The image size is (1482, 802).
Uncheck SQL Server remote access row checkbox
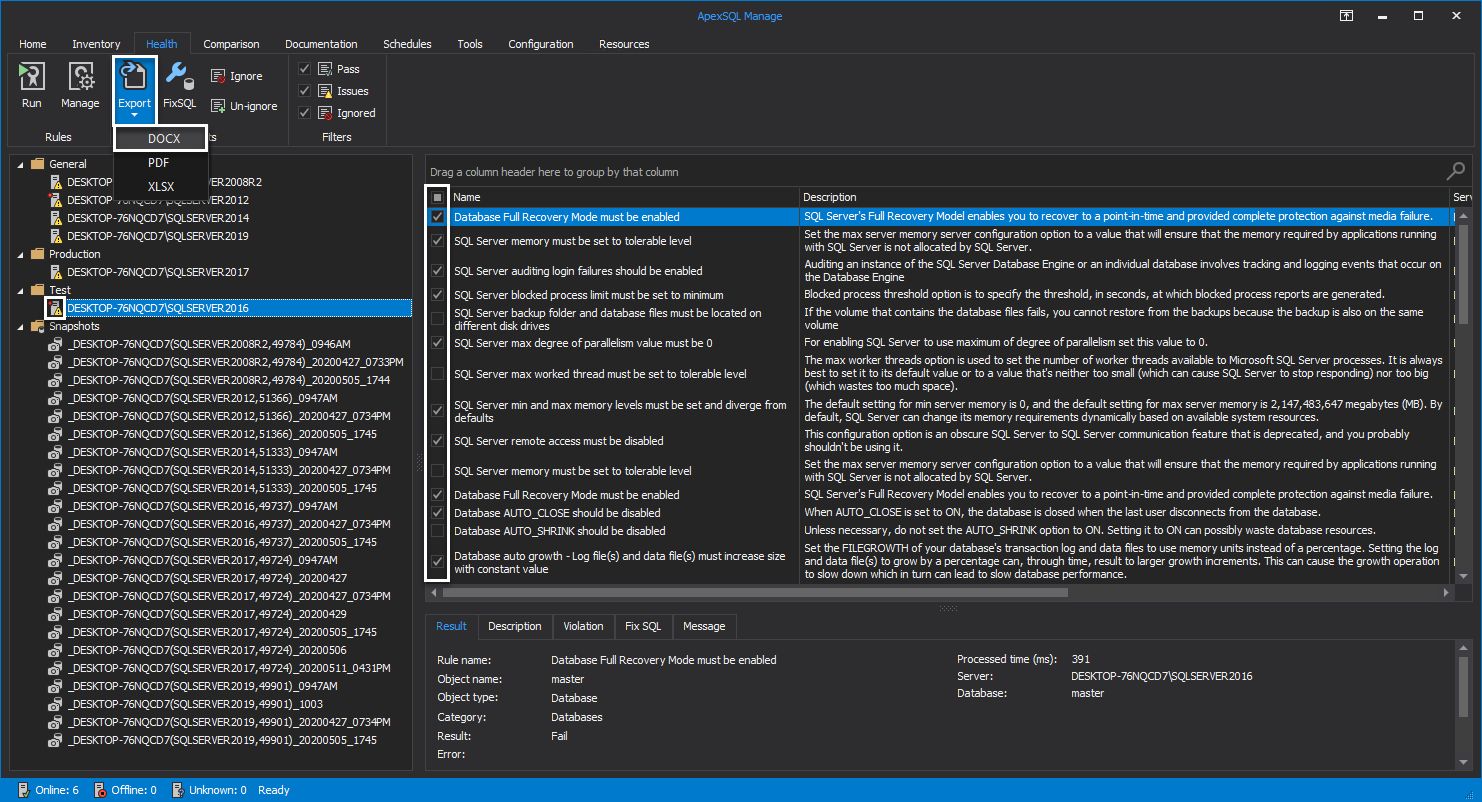(437, 441)
